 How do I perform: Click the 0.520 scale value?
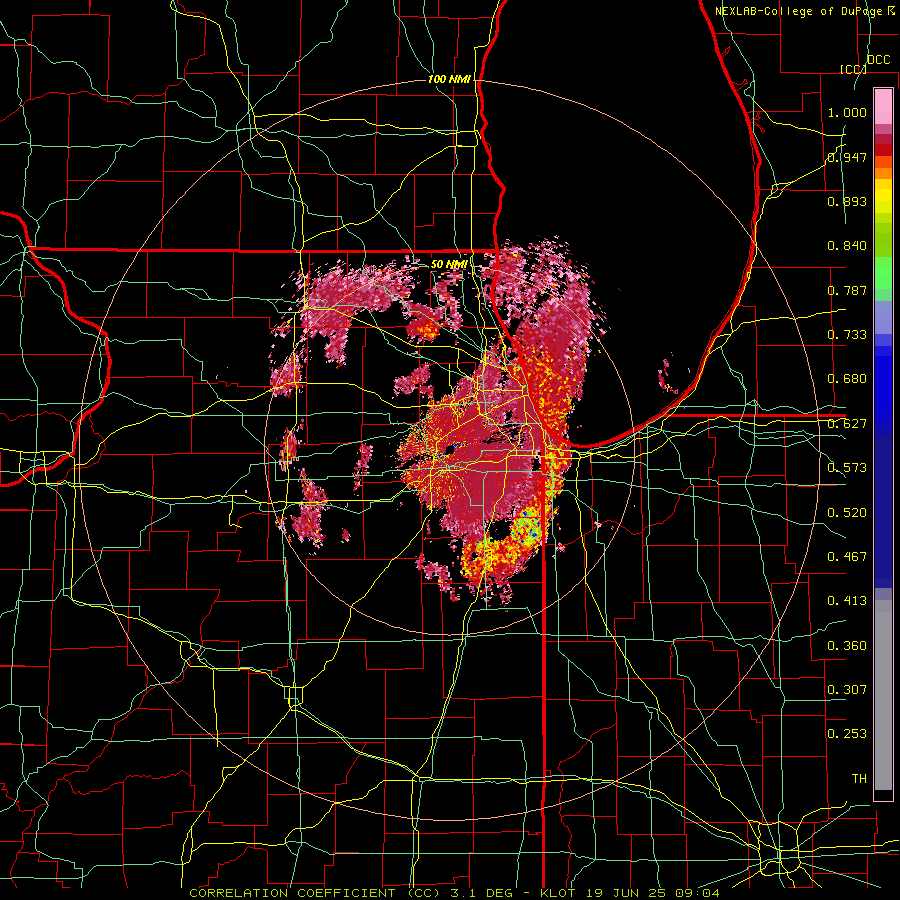(847, 513)
